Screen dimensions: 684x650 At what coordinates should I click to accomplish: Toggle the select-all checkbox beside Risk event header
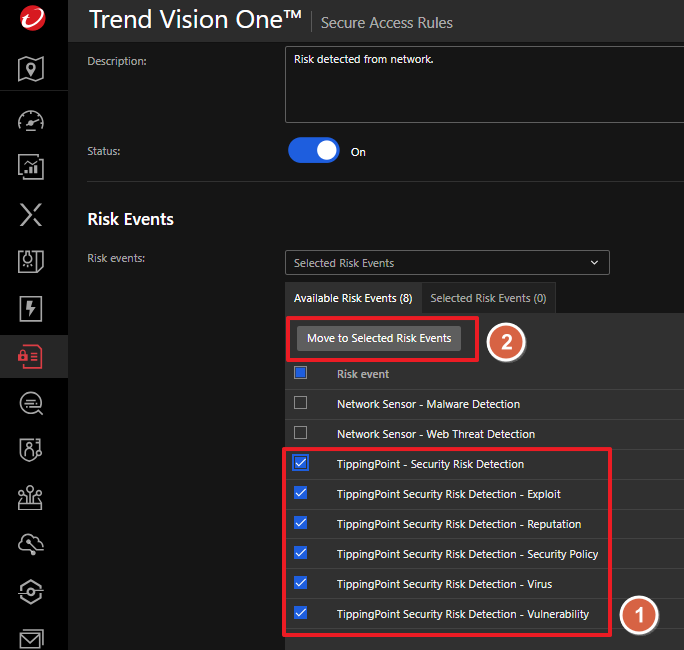point(301,373)
